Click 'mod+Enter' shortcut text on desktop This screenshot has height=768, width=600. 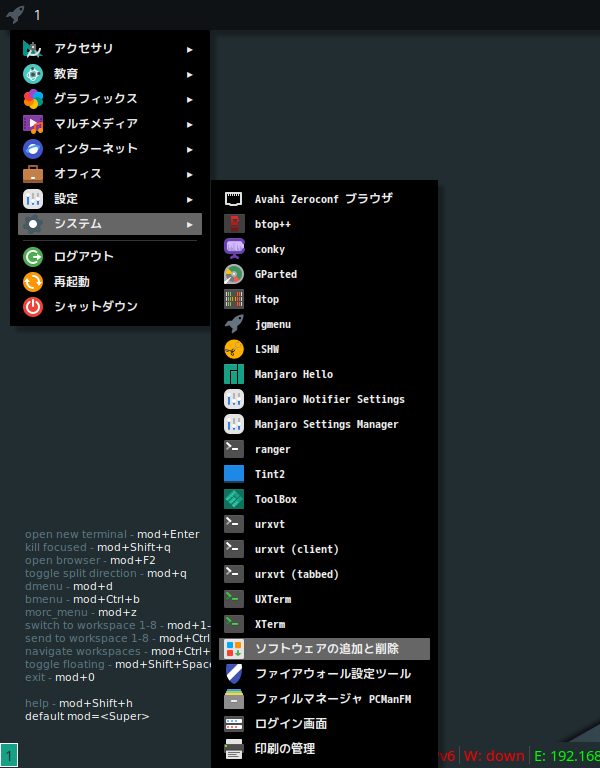click(168, 534)
